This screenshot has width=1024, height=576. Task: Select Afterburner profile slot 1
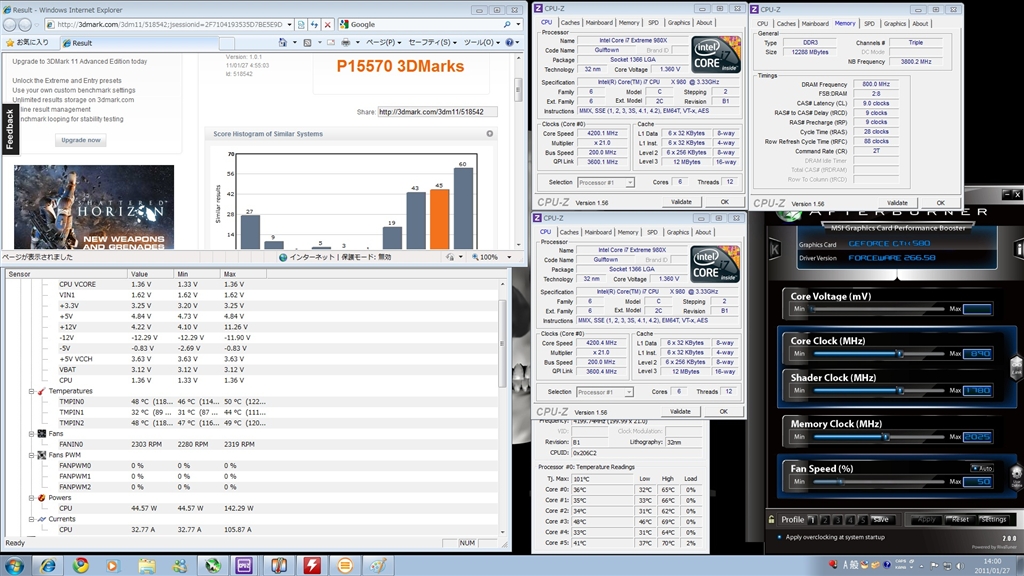812,519
